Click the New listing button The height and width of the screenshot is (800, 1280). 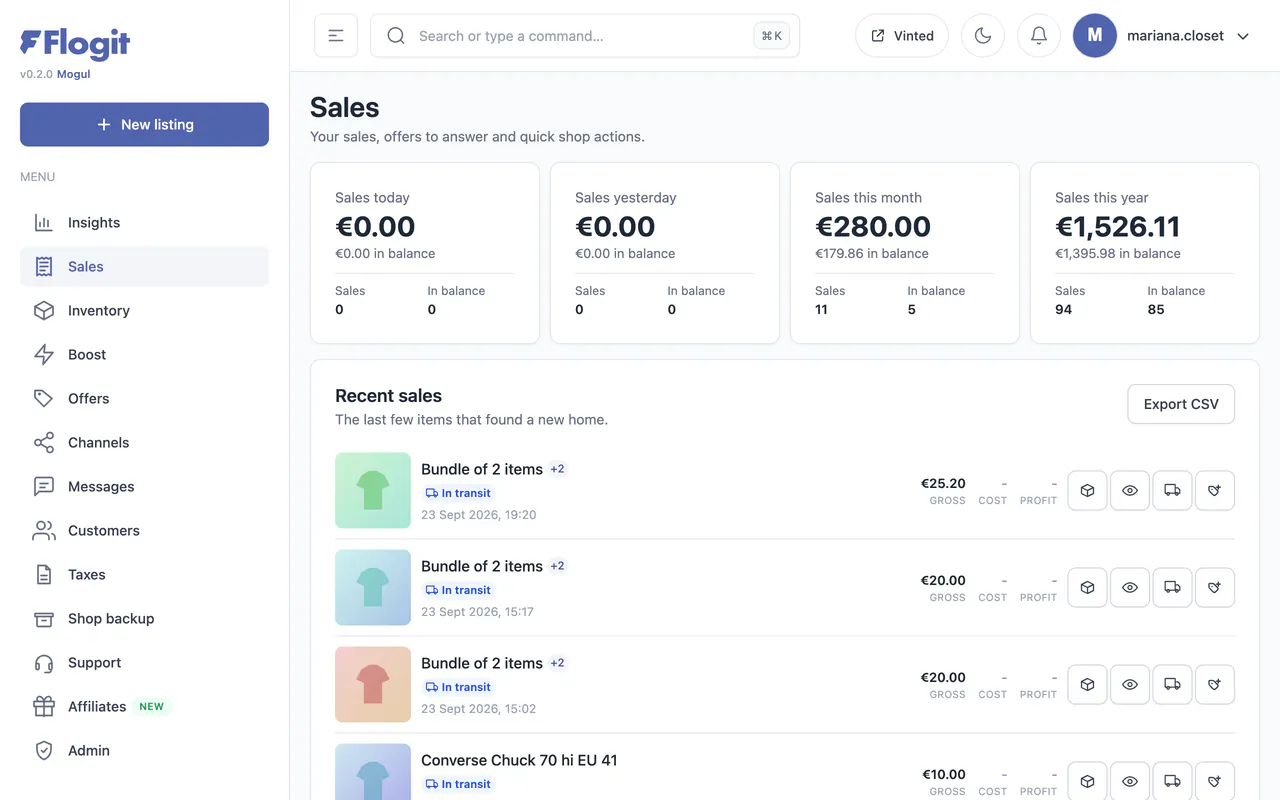pos(144,125)
